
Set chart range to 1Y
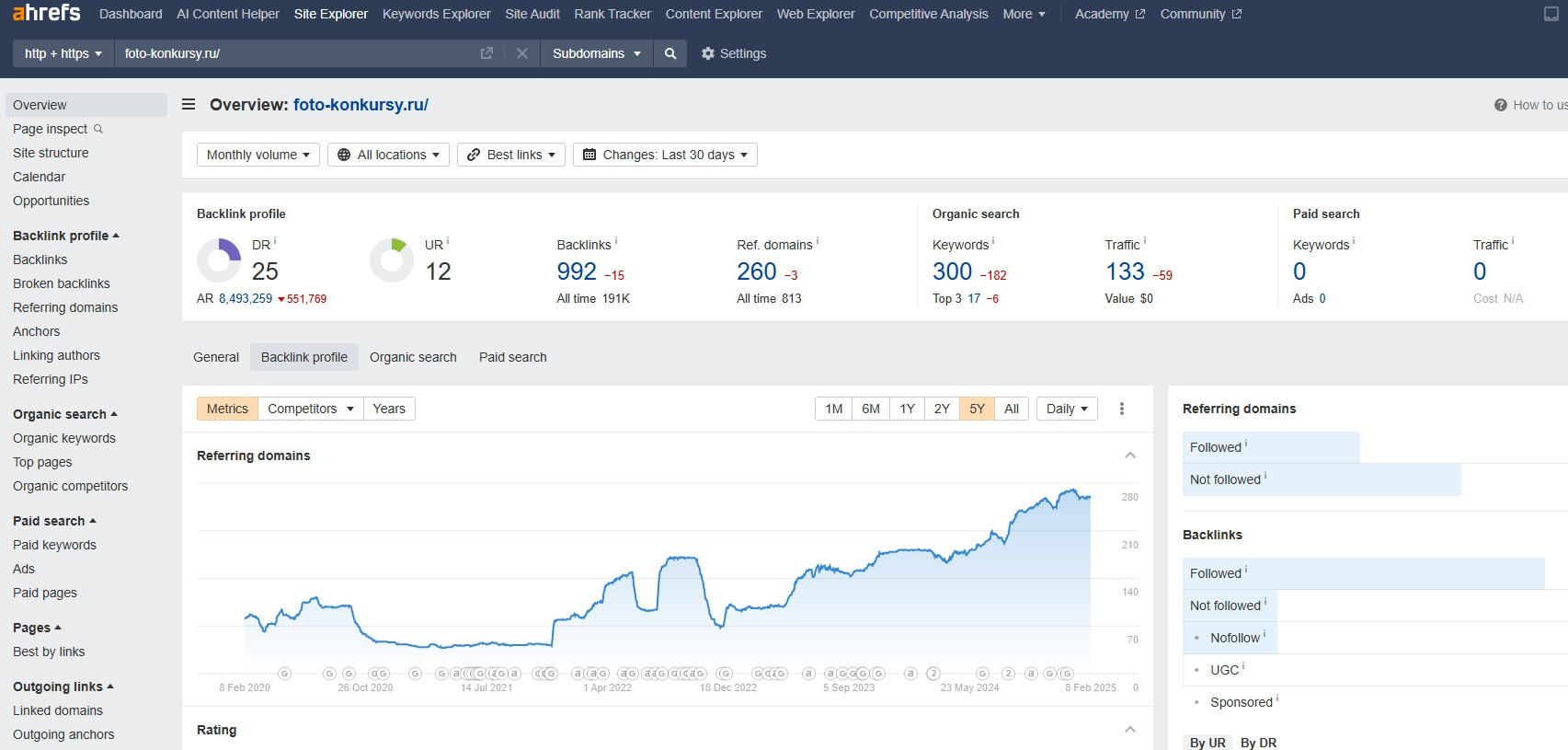tap(907, 409)
